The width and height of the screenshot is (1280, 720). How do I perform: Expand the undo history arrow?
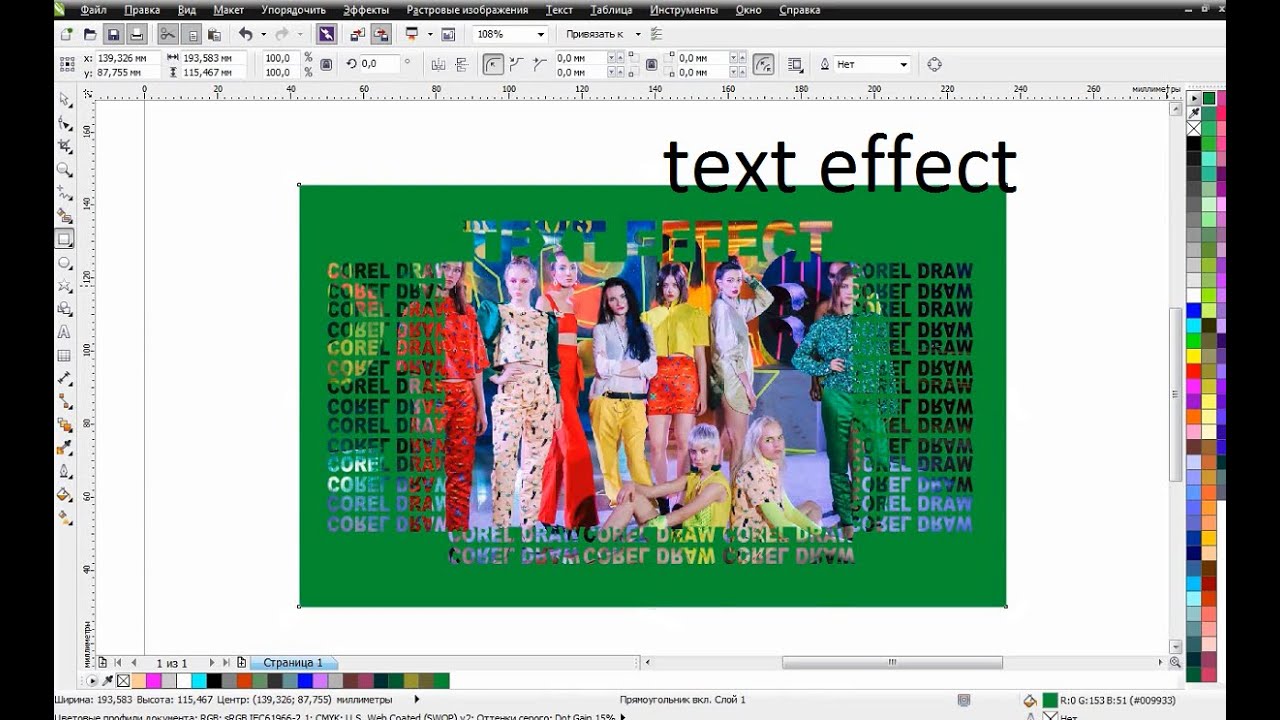click(264, 34)
